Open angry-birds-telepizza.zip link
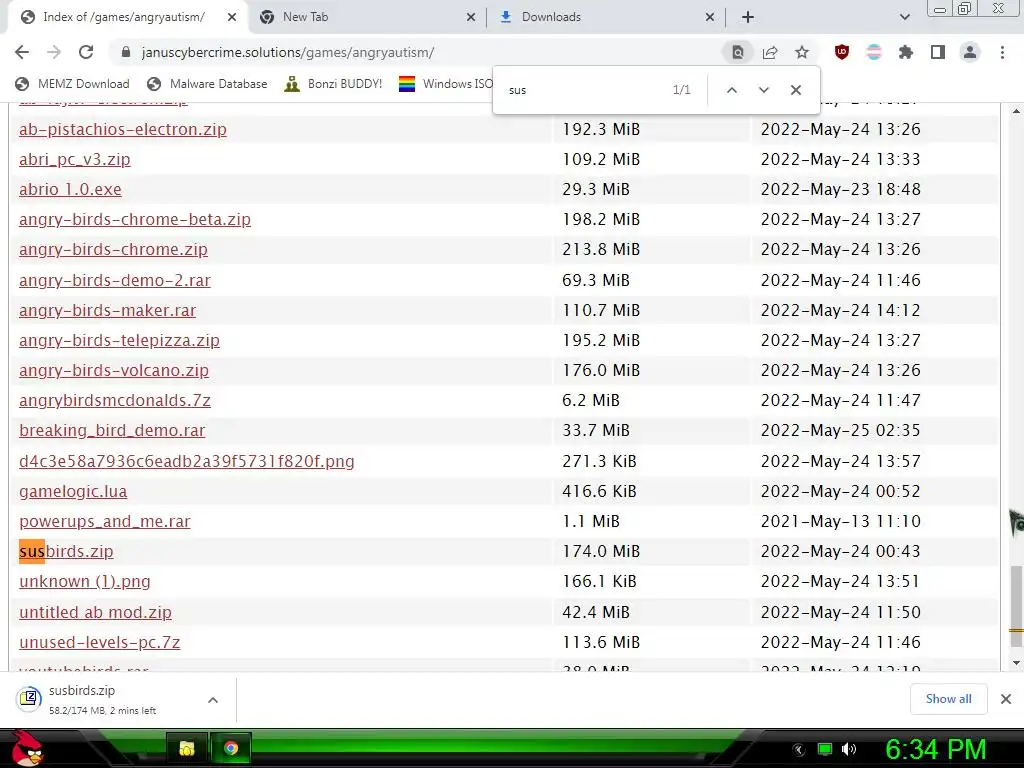 click(x=119, y=340)
